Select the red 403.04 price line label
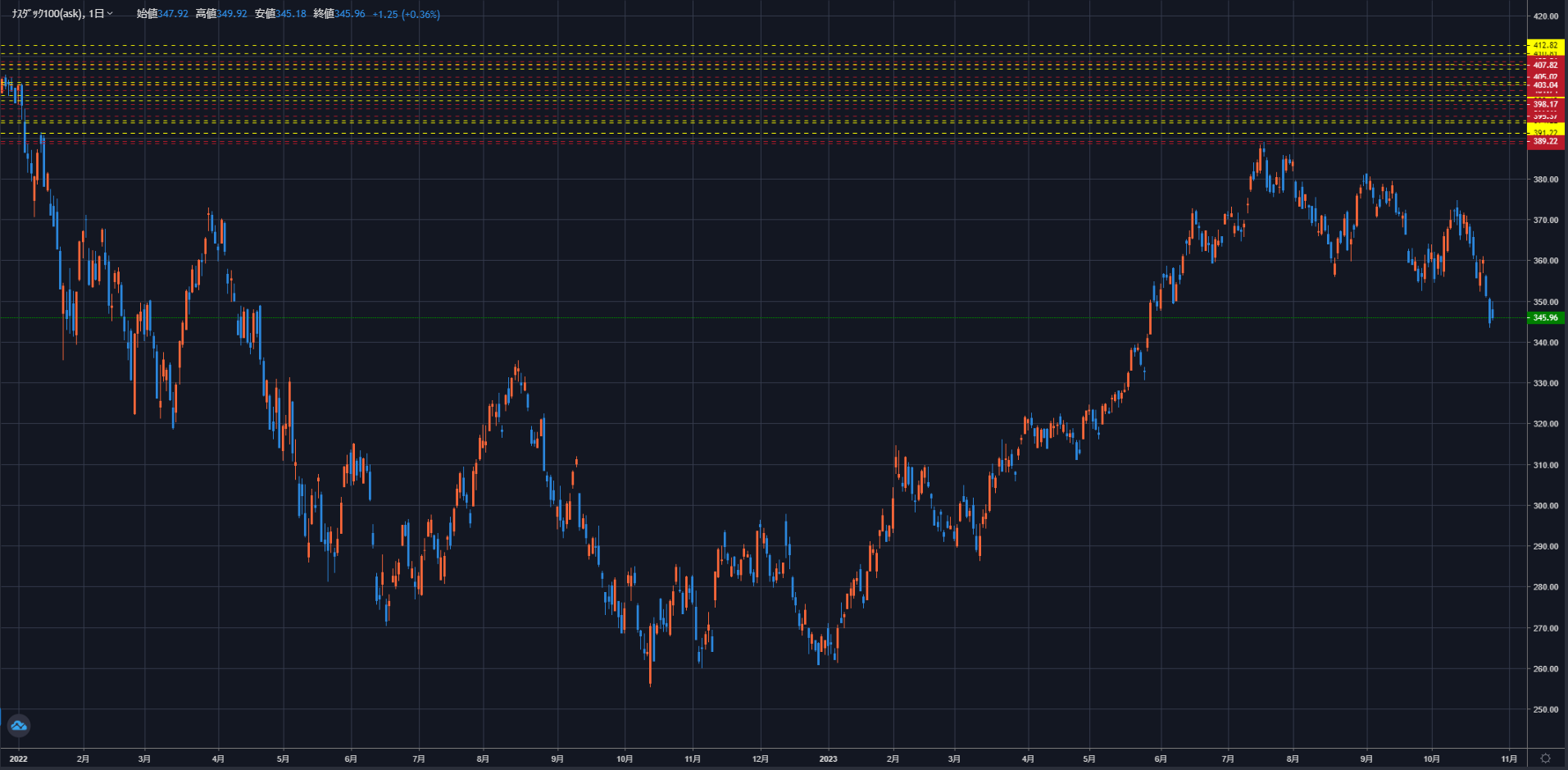The image size is (1568, 770). point(1546,85)
